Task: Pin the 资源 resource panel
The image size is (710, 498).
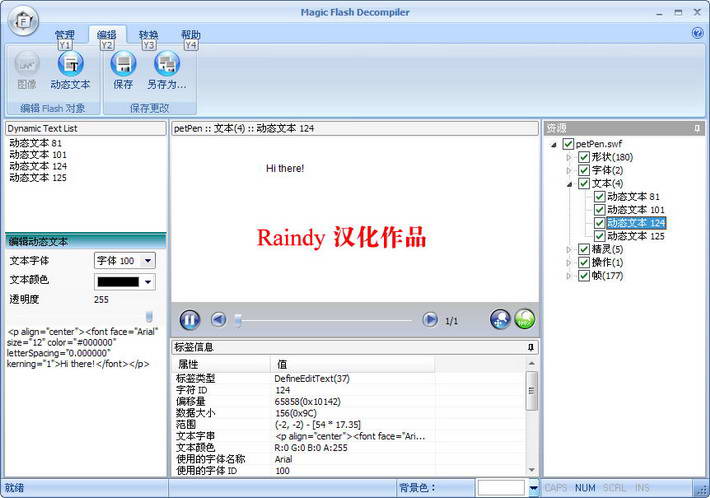Action: pyautogui.click(x=697, y=129)
